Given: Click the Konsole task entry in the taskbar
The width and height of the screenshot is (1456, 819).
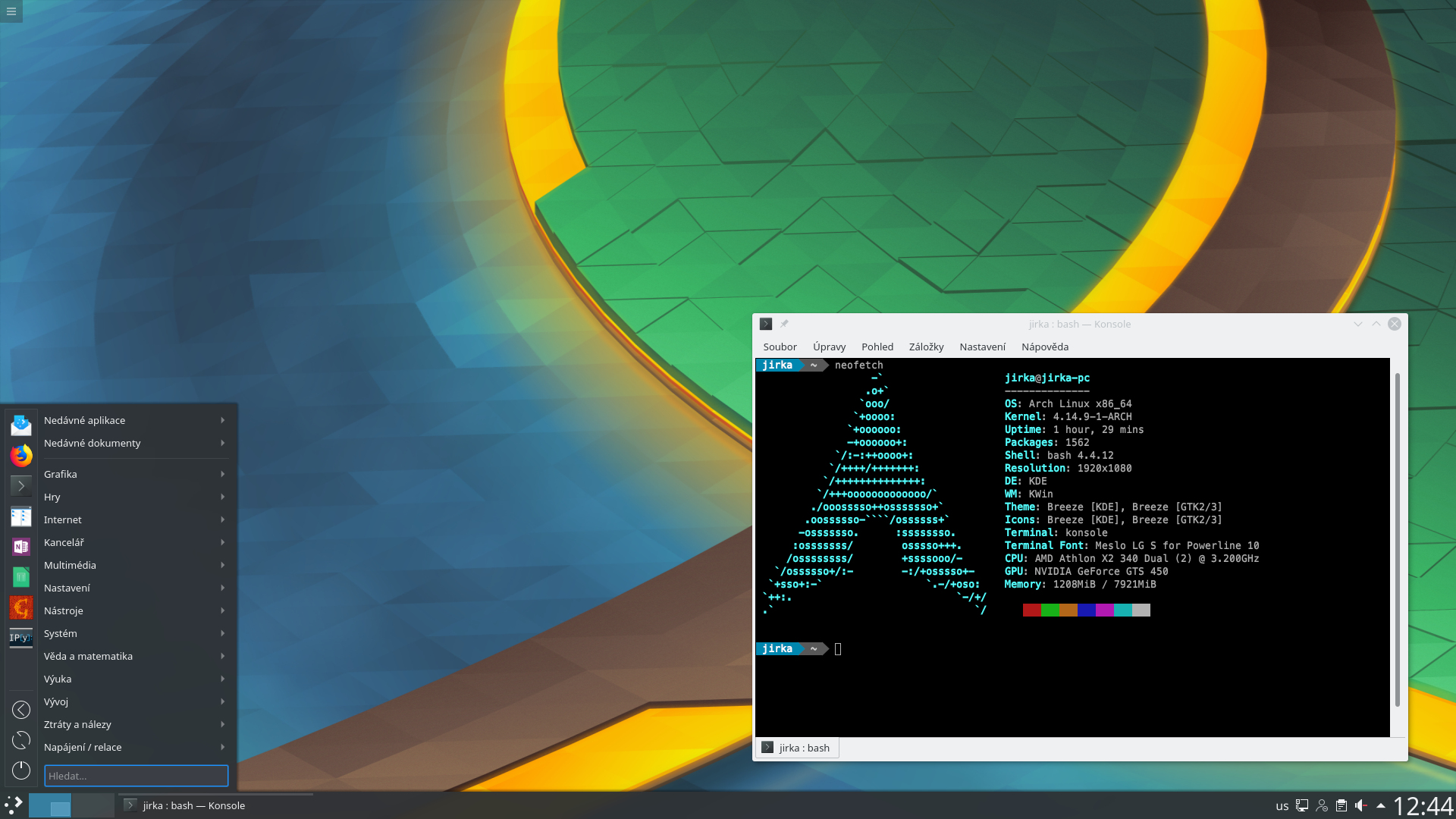Looking at the screenshot, I should tap(216, 805).
